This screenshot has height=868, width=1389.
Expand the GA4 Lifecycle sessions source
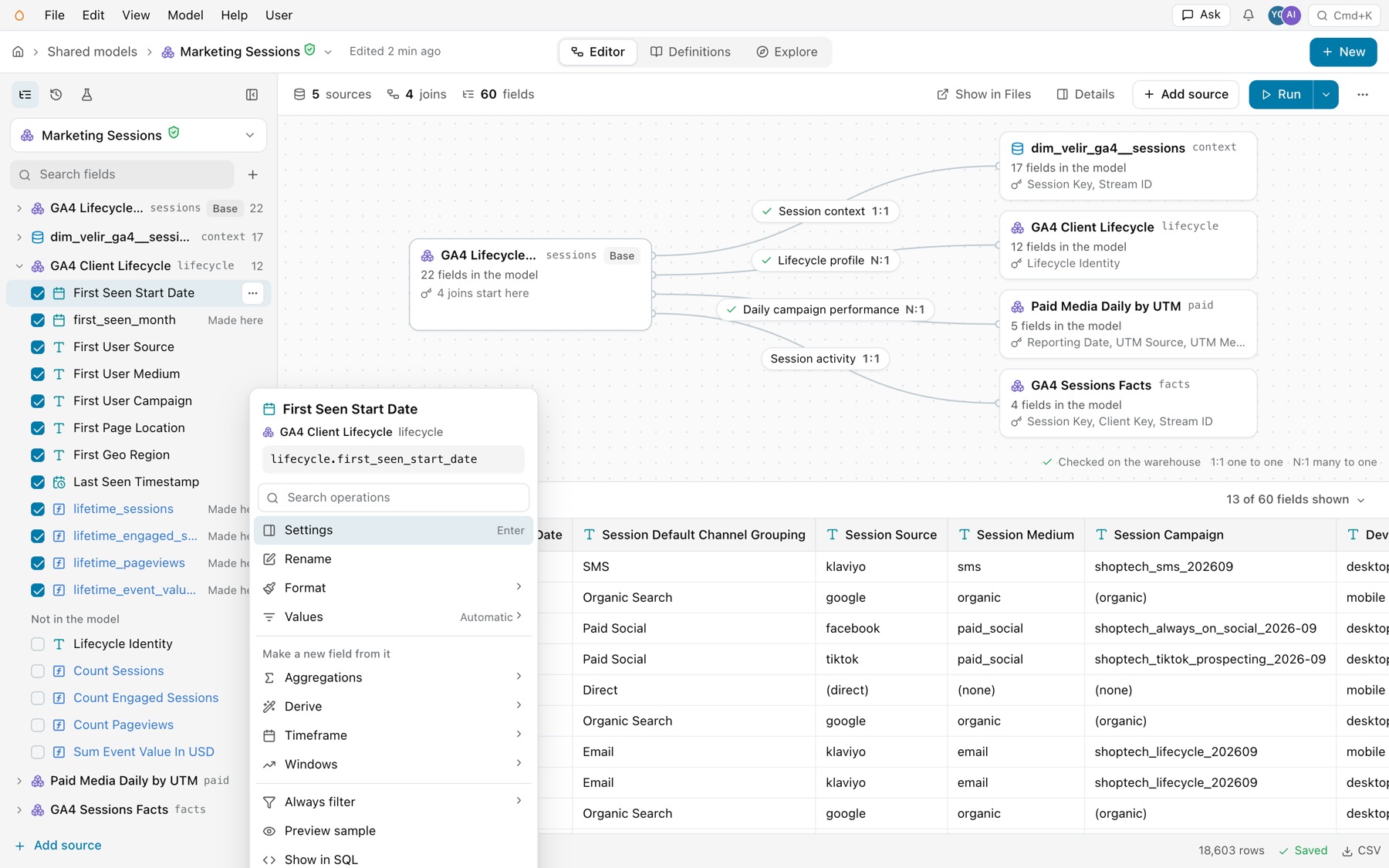19,208
